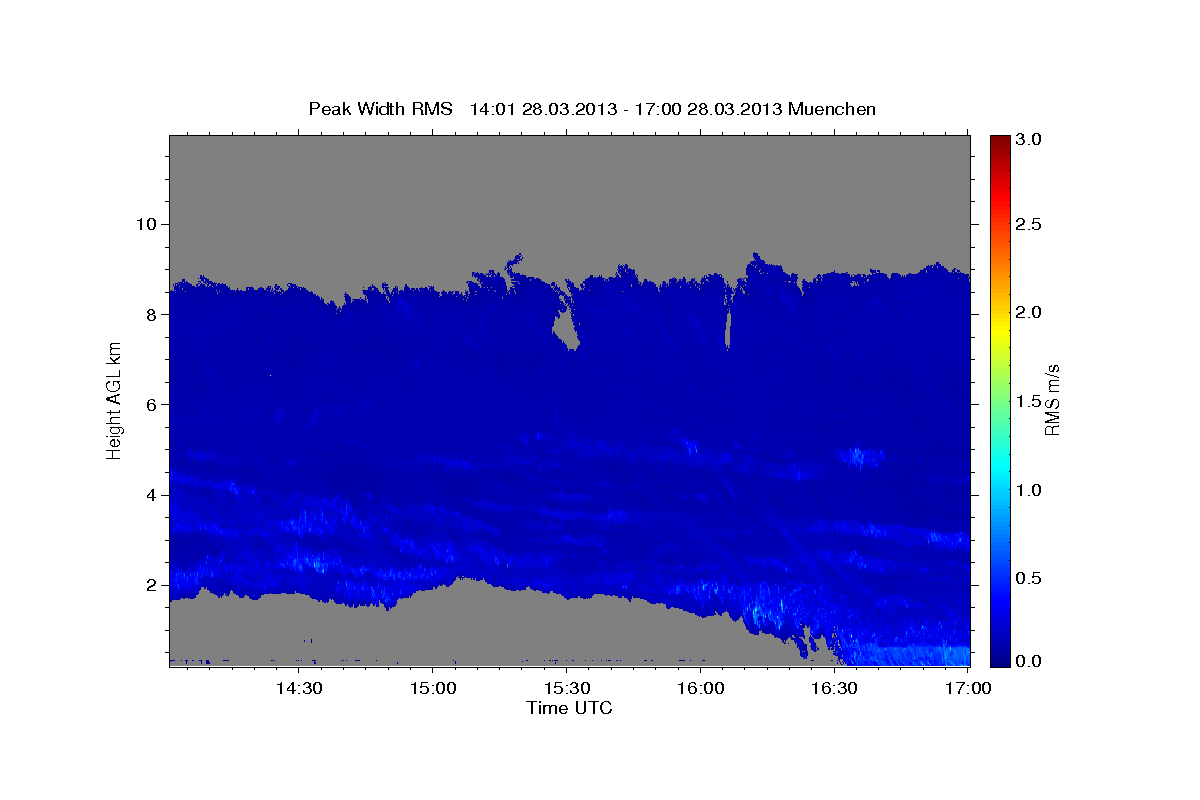Click the colorbar value '0.5'
1200x800 pixels.
click(x=1027, y=578)
